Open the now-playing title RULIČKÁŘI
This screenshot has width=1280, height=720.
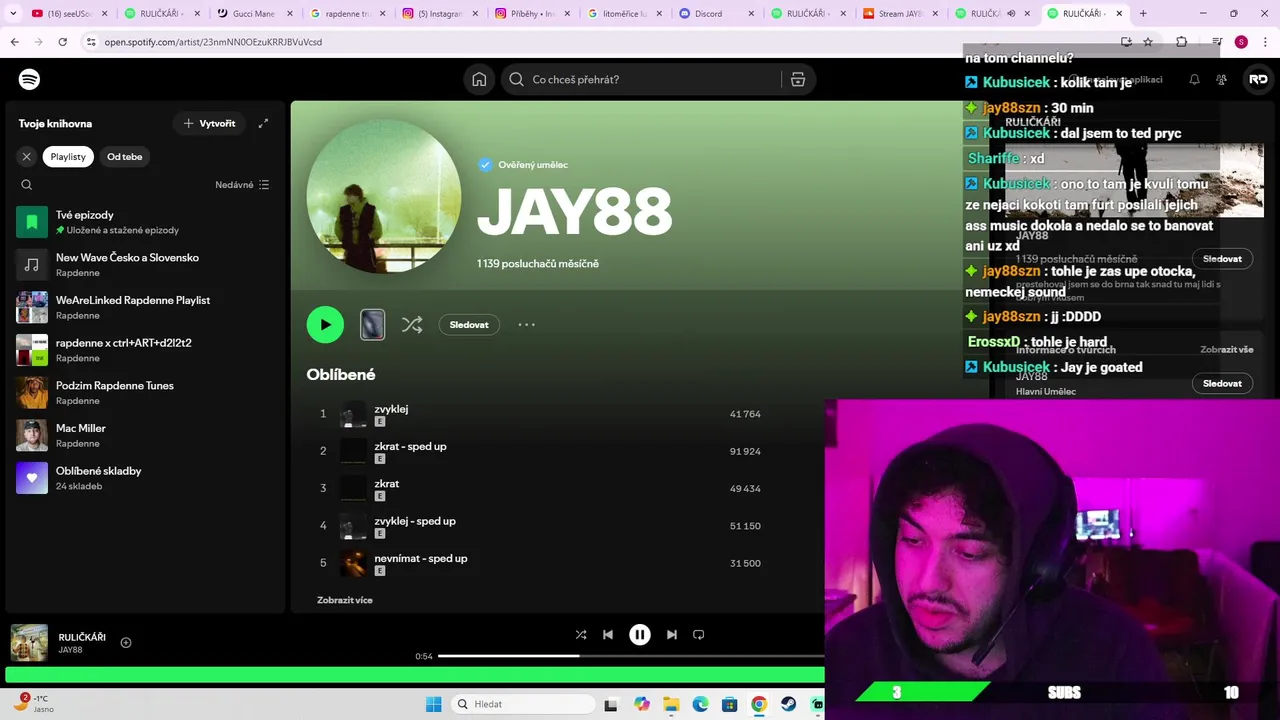82,637
